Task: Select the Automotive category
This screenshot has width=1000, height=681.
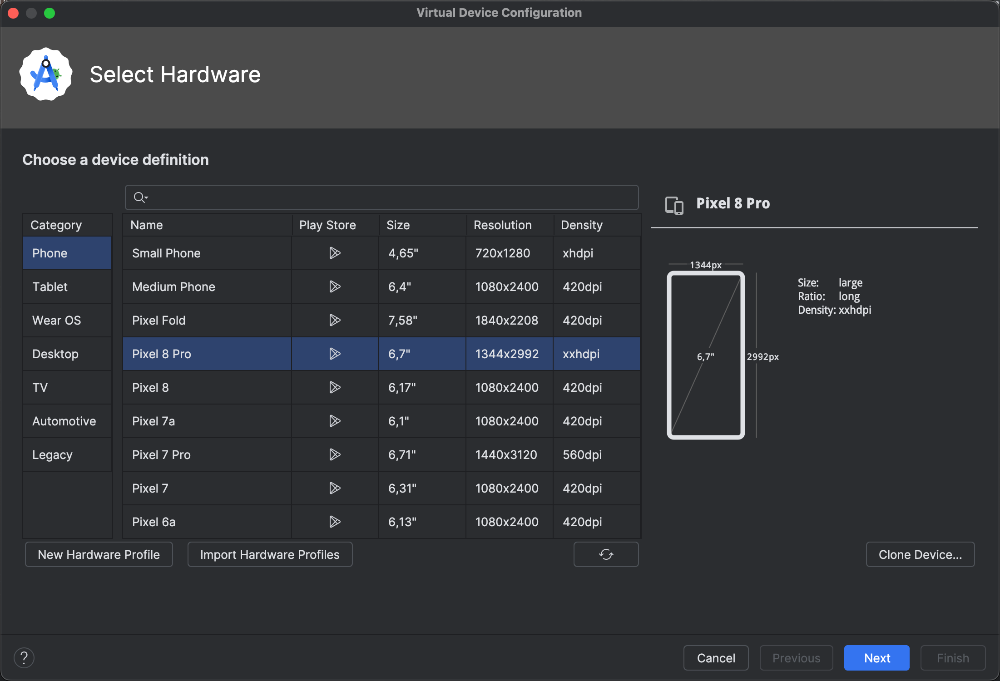Action: pyautogui.click(x=67, y=421)
